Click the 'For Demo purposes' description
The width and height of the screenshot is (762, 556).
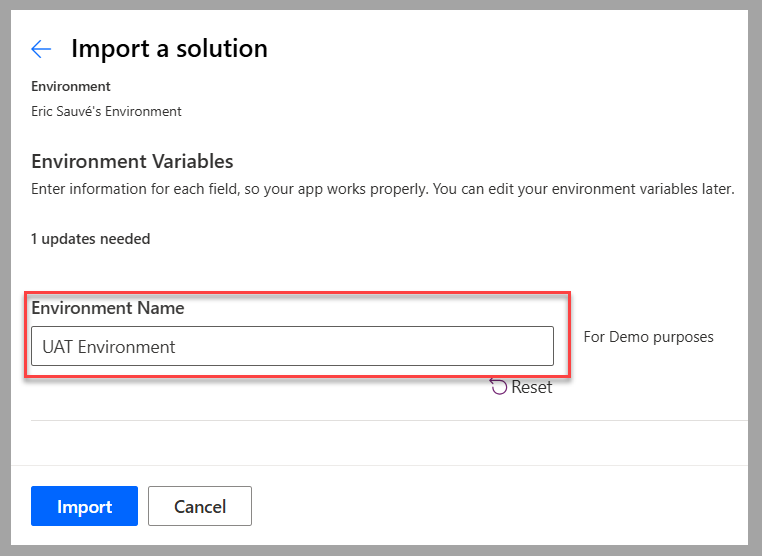648,337
